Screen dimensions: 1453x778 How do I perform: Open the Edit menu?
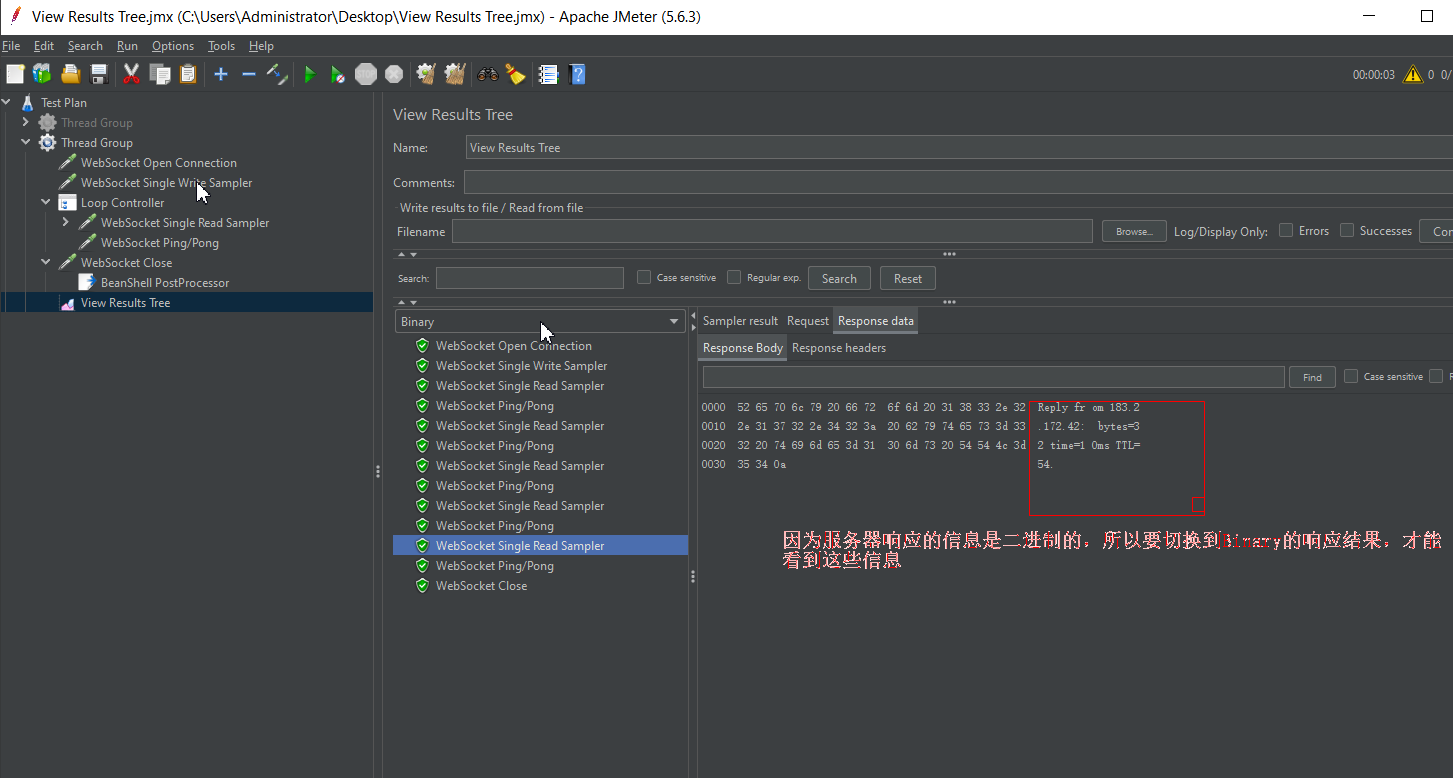click(x=44, y=46)
